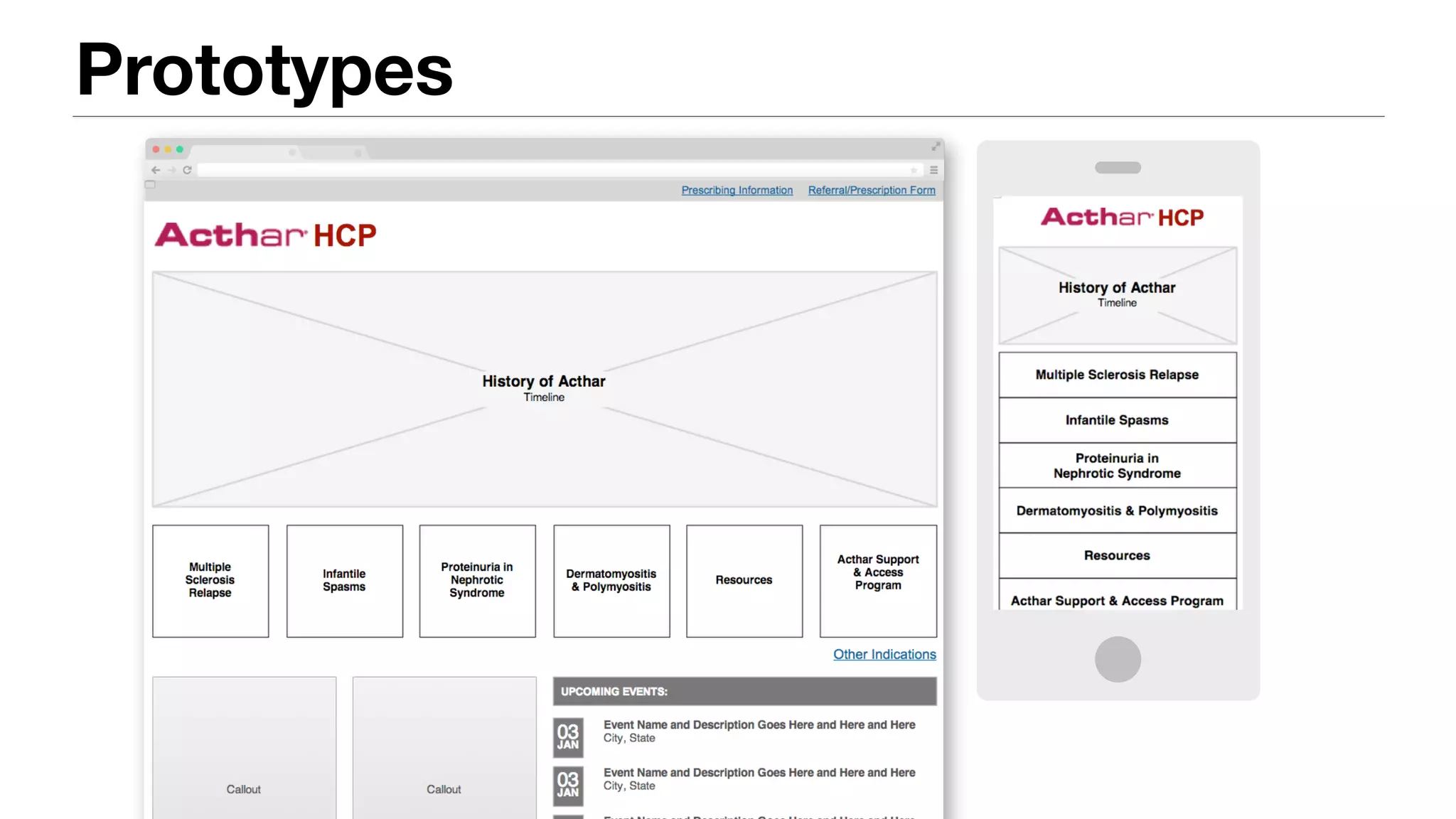The width and height of the screenshot is (1456, 819).
Task: Close the second browser tab
Action: pos(358,153)
